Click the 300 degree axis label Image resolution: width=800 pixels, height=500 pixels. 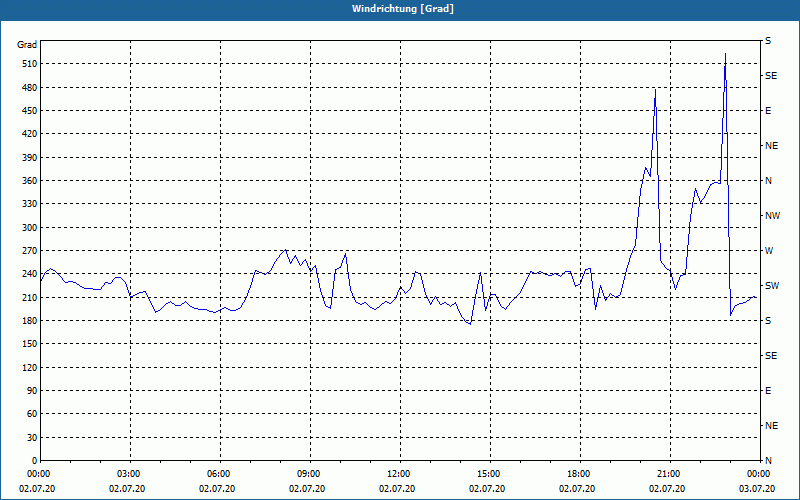click(x=30, y=228)
